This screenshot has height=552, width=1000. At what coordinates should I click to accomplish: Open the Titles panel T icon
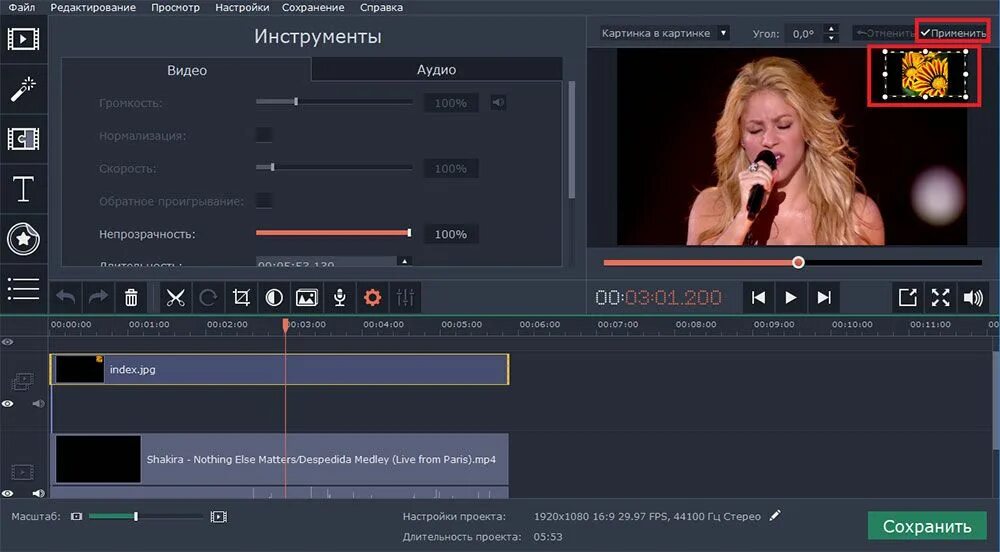(23, 189)
